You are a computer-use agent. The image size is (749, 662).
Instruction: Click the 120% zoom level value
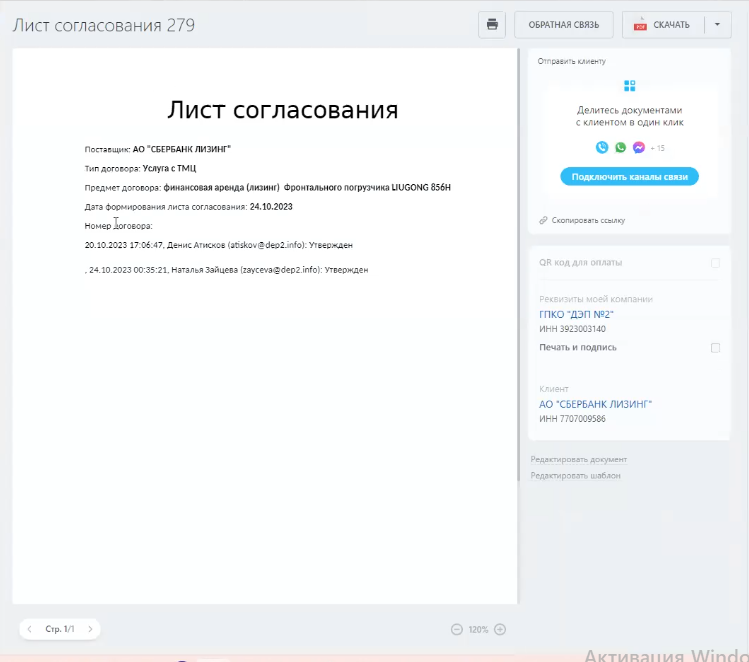click(x=478, y=630)
